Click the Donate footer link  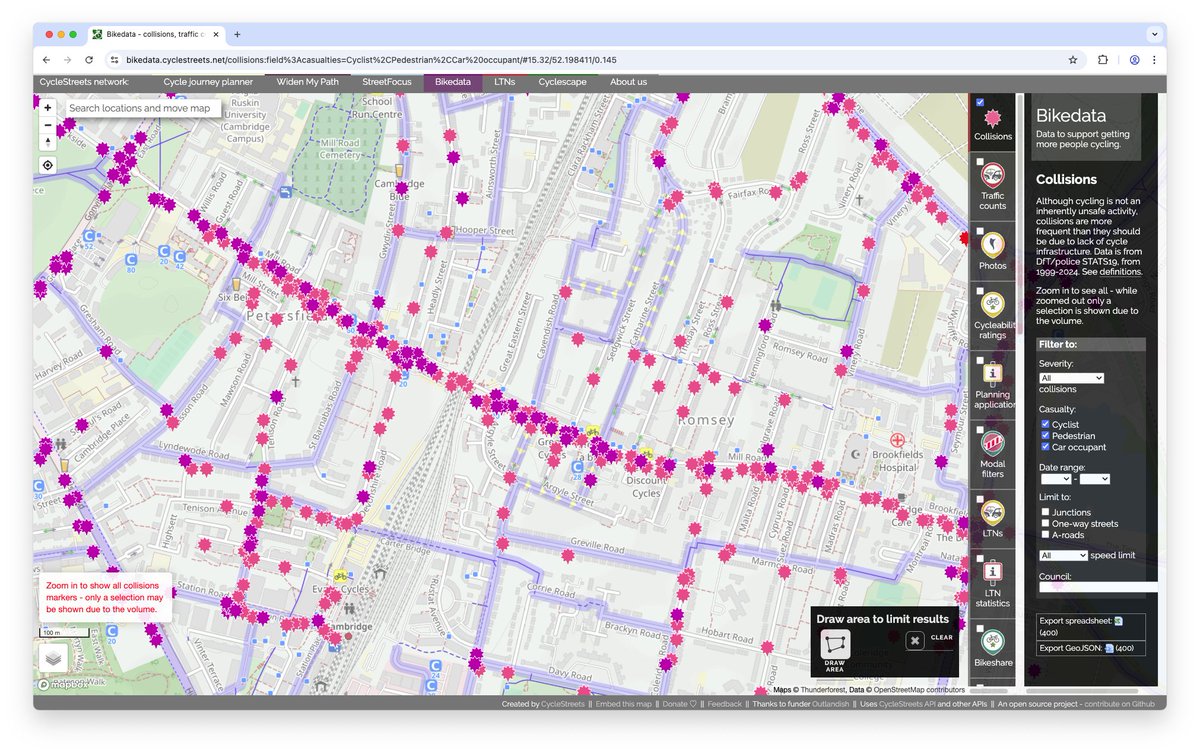pos(679,704)
